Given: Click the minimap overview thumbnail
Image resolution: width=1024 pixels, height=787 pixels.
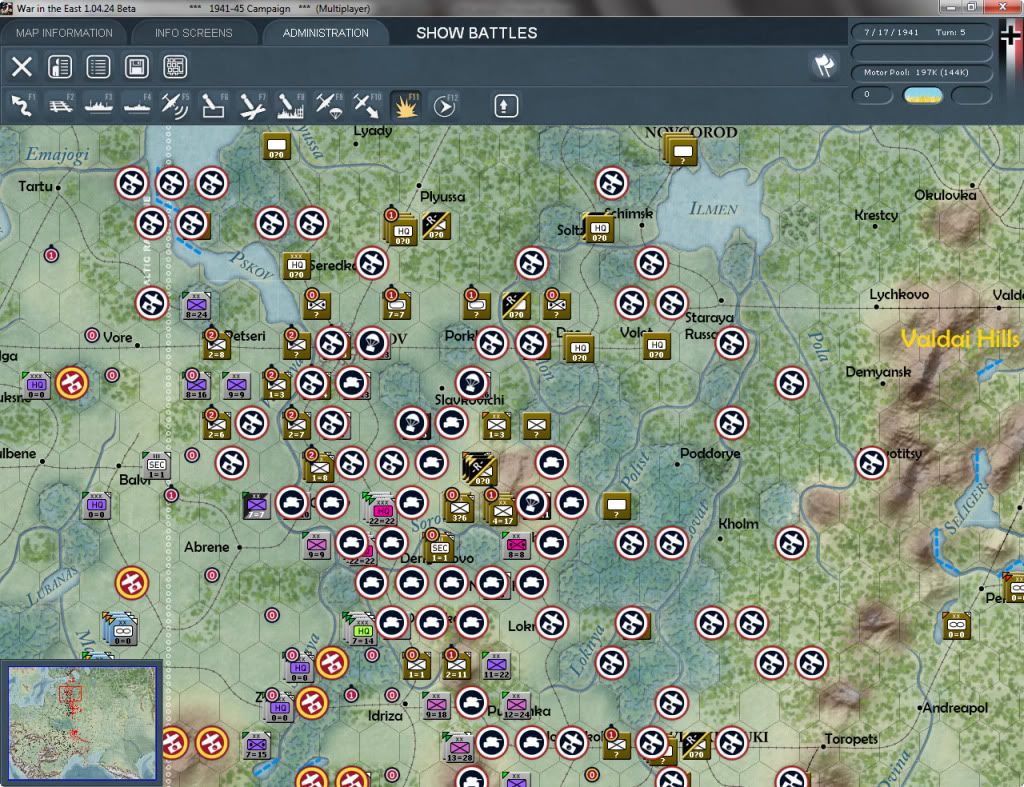Looking at the screenshot, I should tap(82, 722).
